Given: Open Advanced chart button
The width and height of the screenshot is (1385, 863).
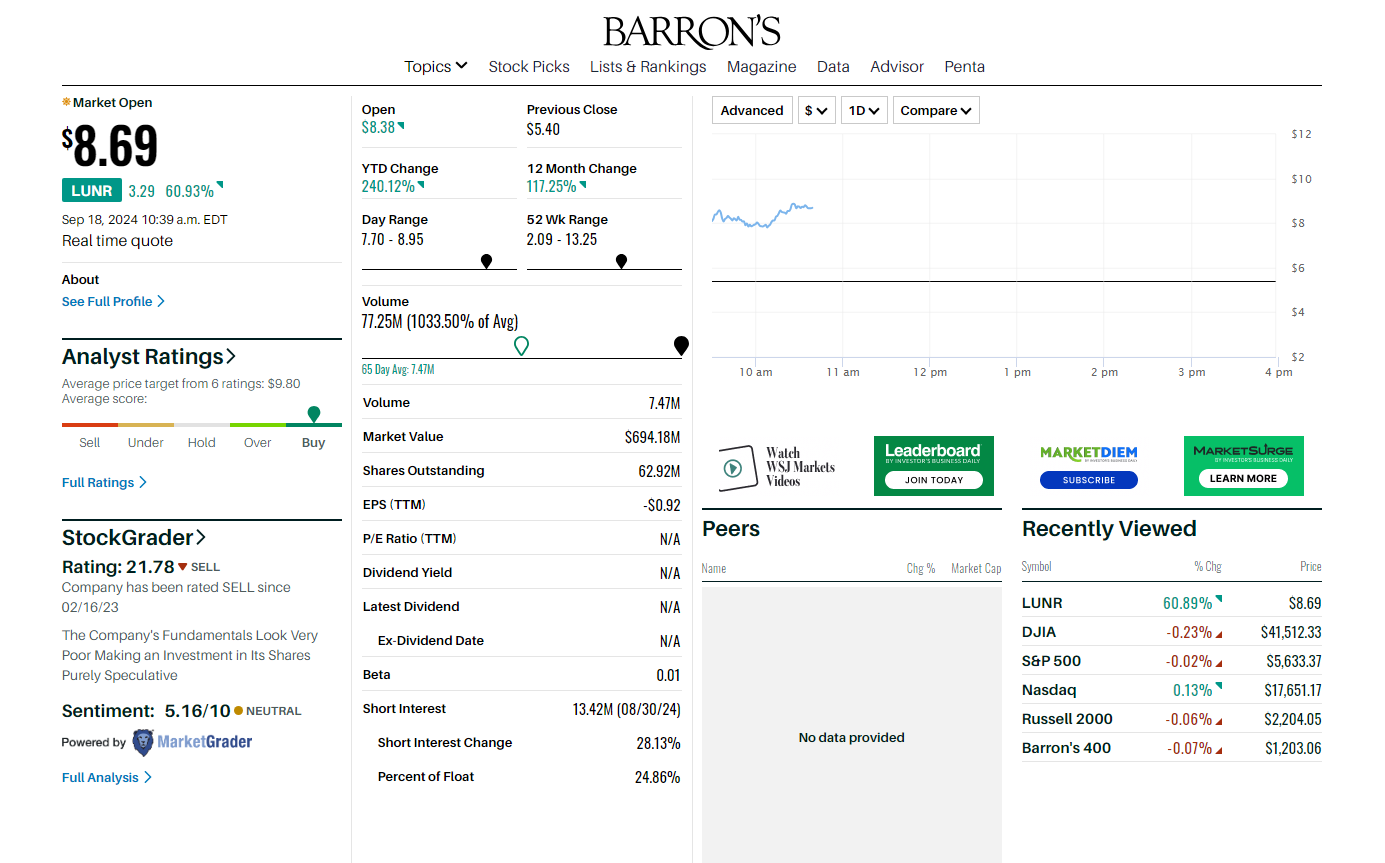Looking at the screenshot, I should click(752, 110).
